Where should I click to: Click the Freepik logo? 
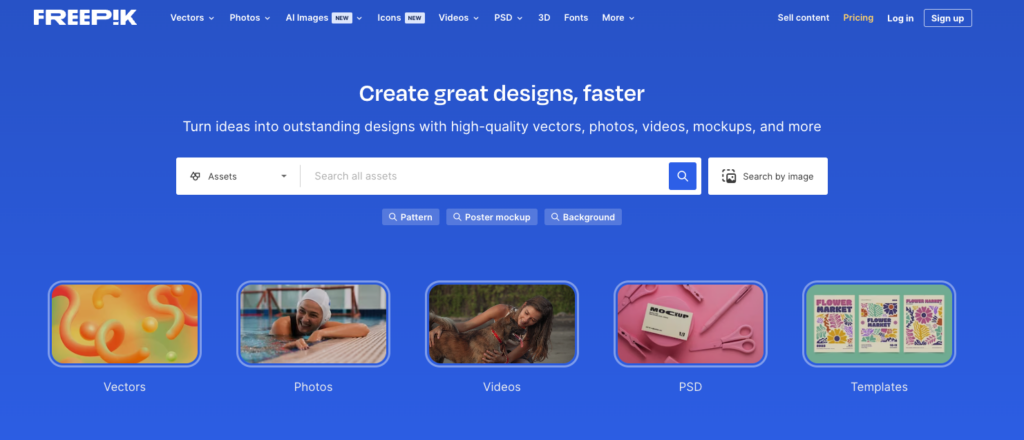86,18
